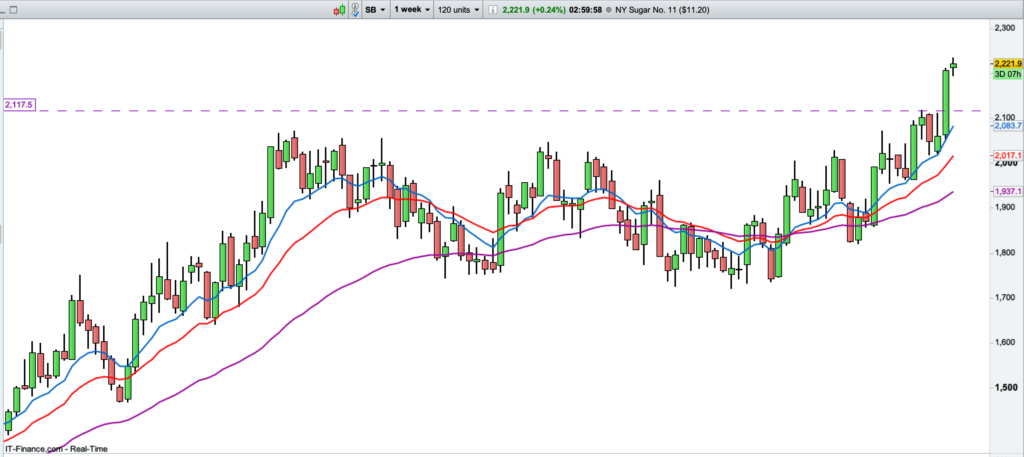Click the red 2,017.1 moving average label

coord(1006,157)
